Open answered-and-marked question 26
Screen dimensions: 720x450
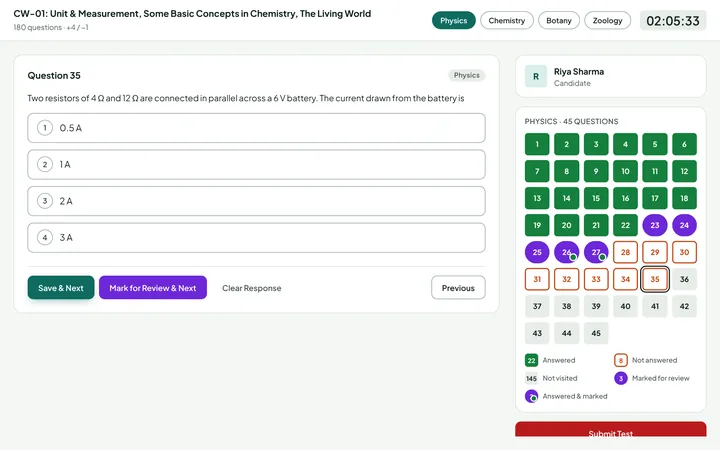point(567,252)
